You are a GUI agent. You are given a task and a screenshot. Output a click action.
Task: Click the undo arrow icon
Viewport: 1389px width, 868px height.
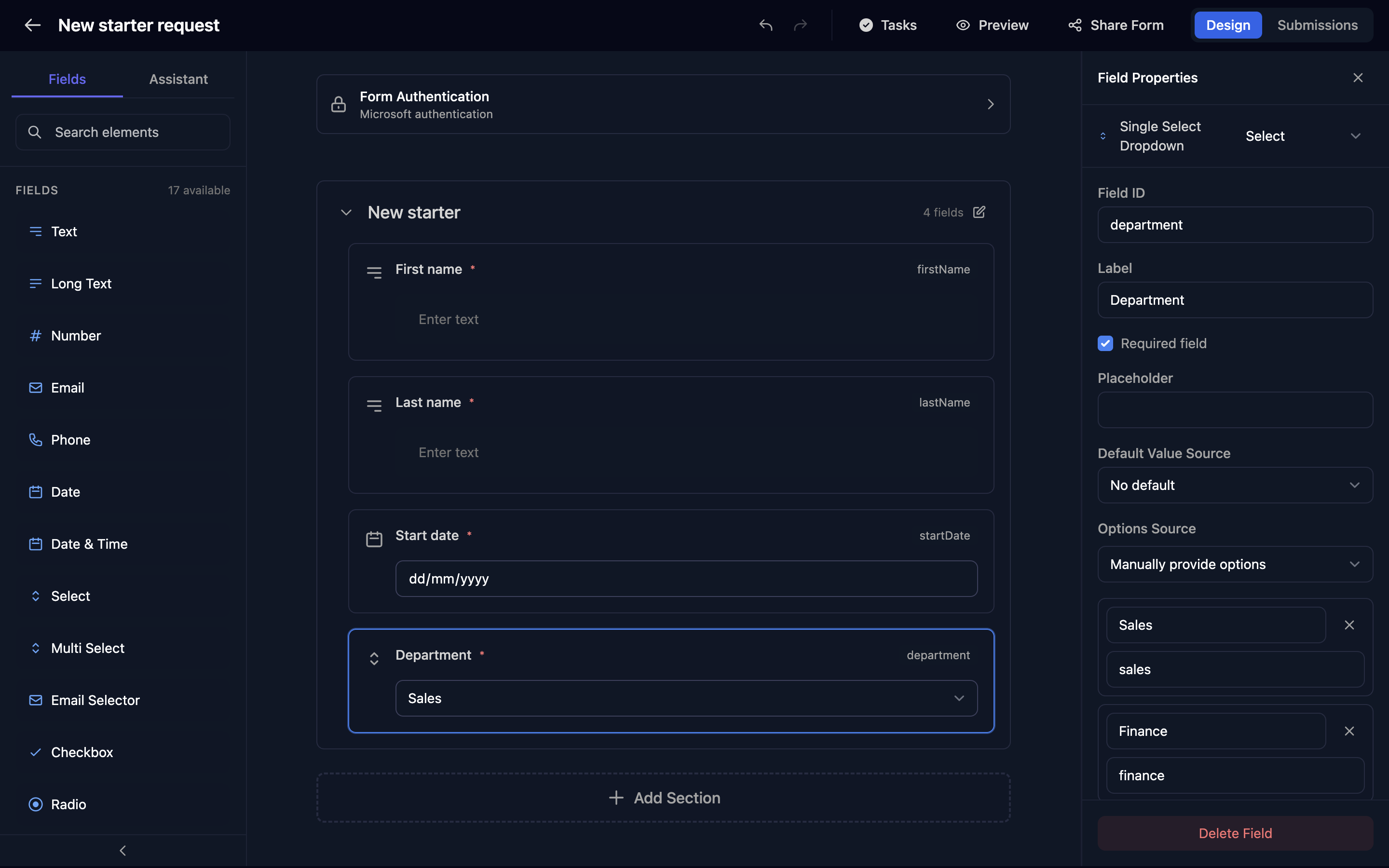pyautogui.click(x=766, y=25)
